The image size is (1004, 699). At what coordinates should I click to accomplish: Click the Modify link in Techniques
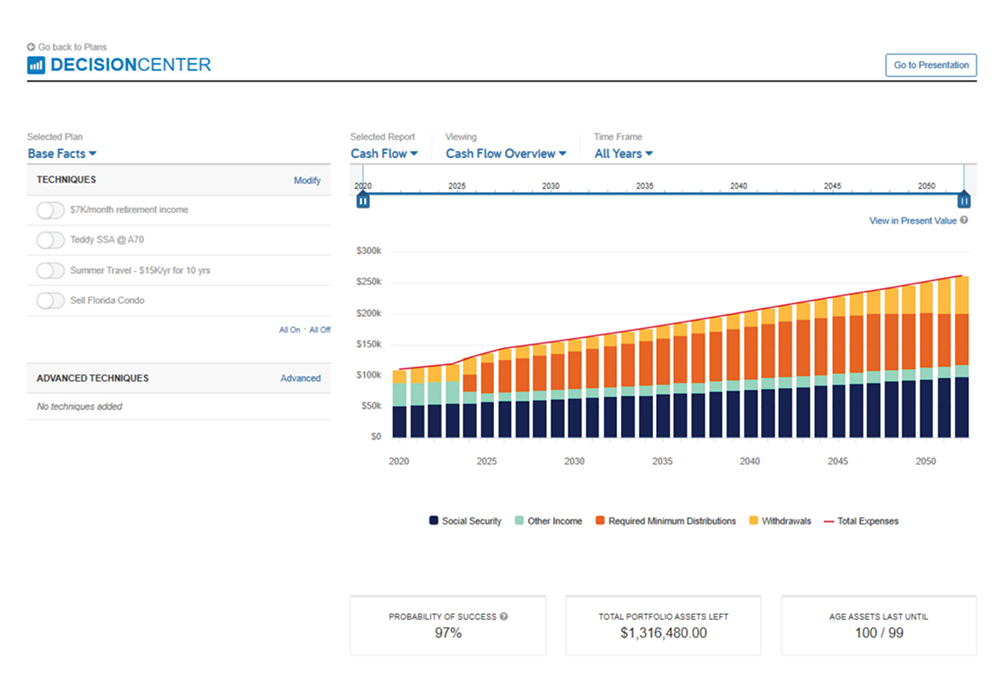(x=307, y=181)
